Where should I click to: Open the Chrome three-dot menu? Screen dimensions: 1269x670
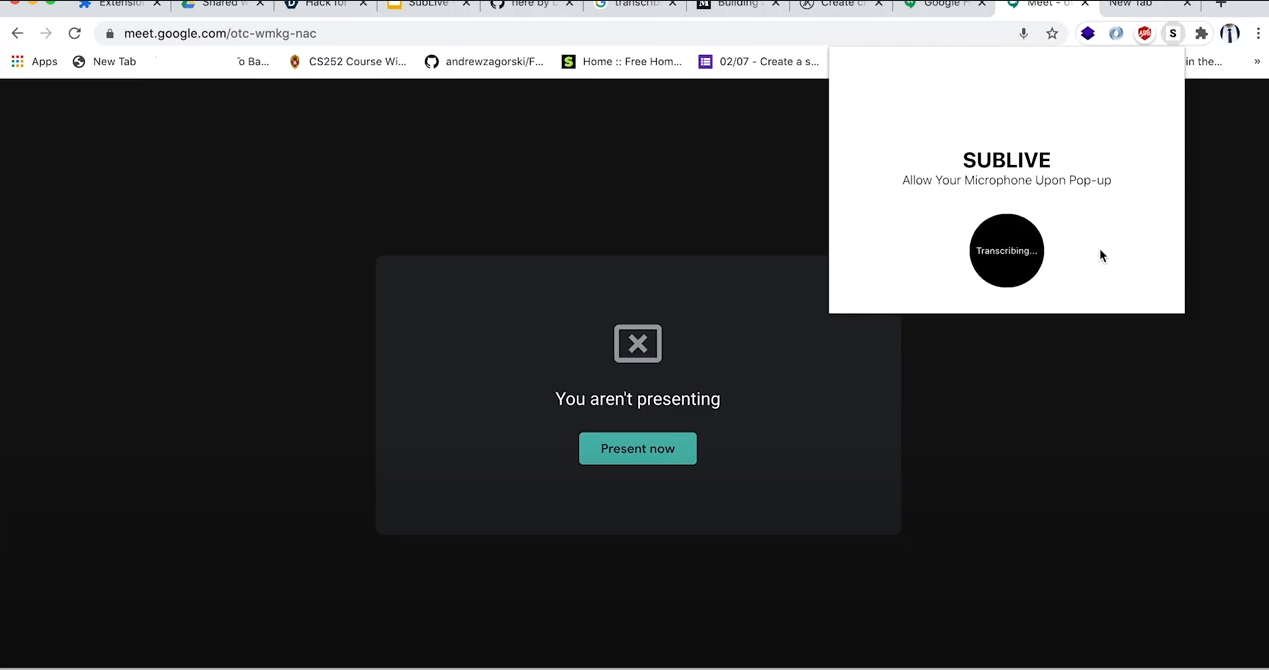1258,34
